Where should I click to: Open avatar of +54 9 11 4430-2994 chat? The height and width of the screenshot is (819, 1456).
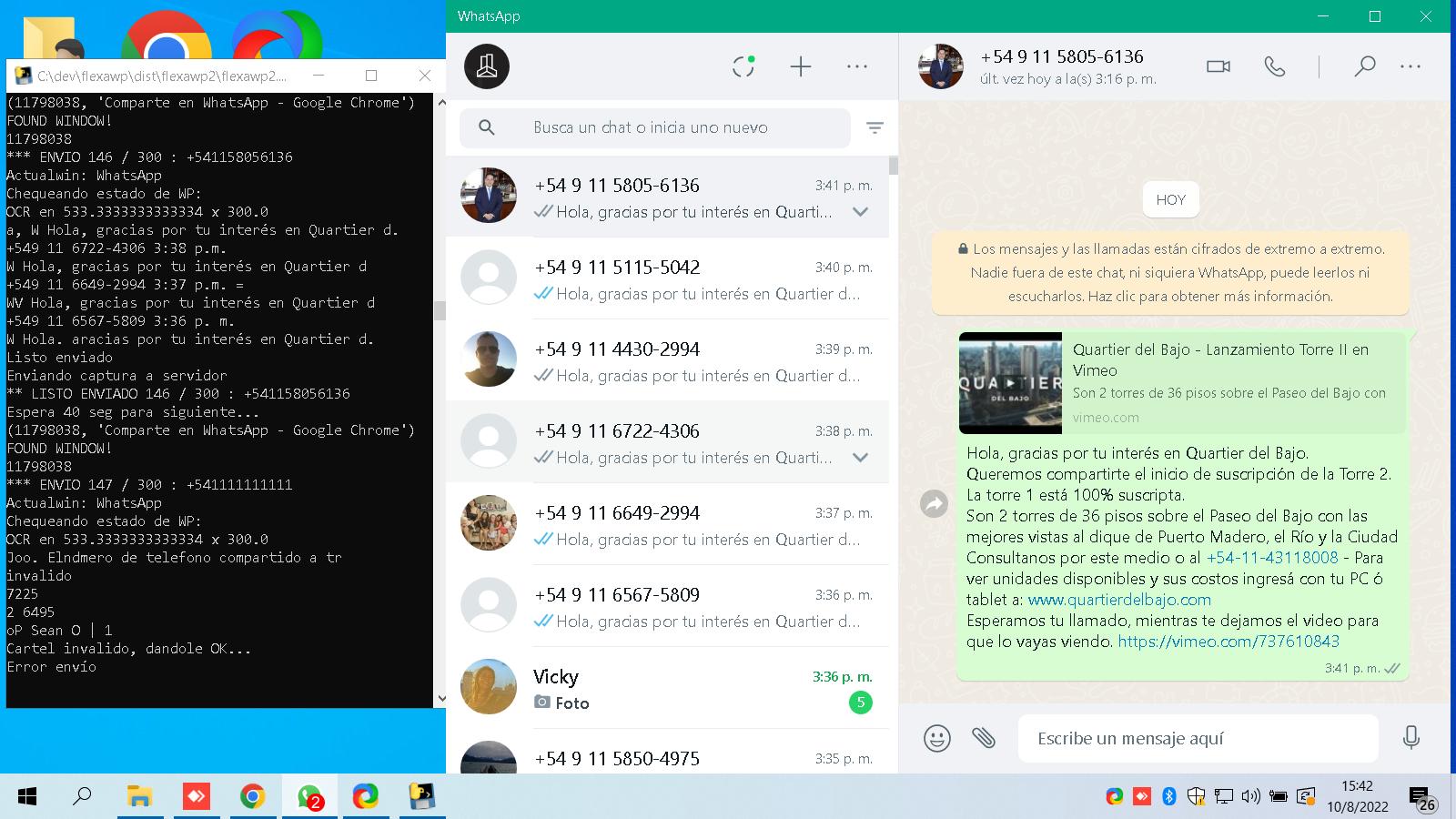click(x=489, y=359)
